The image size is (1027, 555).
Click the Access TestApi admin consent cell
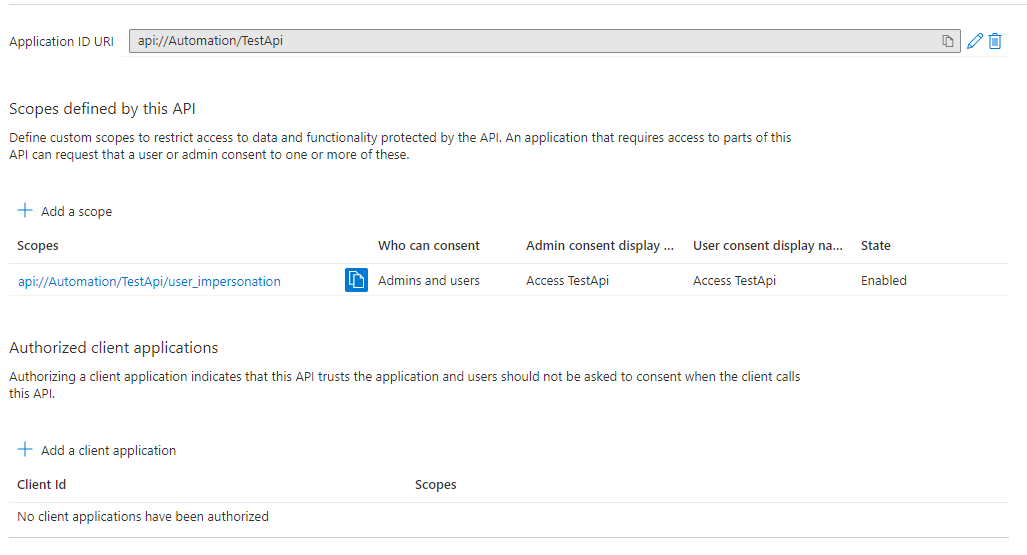567,281
